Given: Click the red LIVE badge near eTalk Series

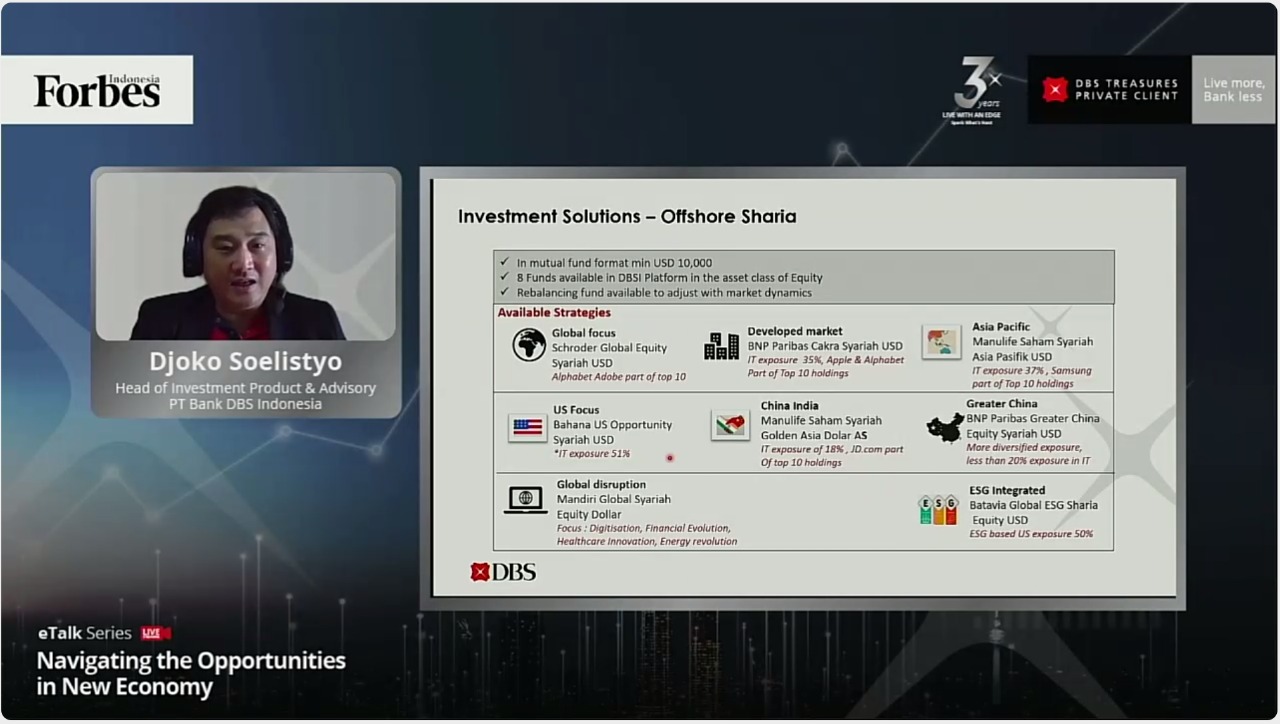Looking at the screenshot, I should pyautogui.click(x=155, y=633).
